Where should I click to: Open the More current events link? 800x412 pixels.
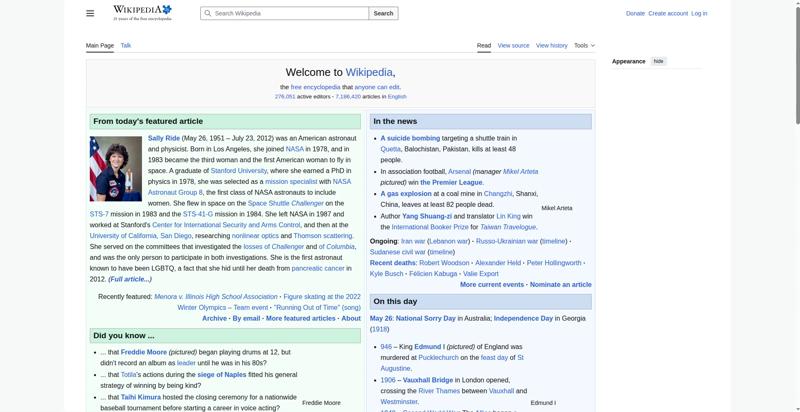coord(492,285)
